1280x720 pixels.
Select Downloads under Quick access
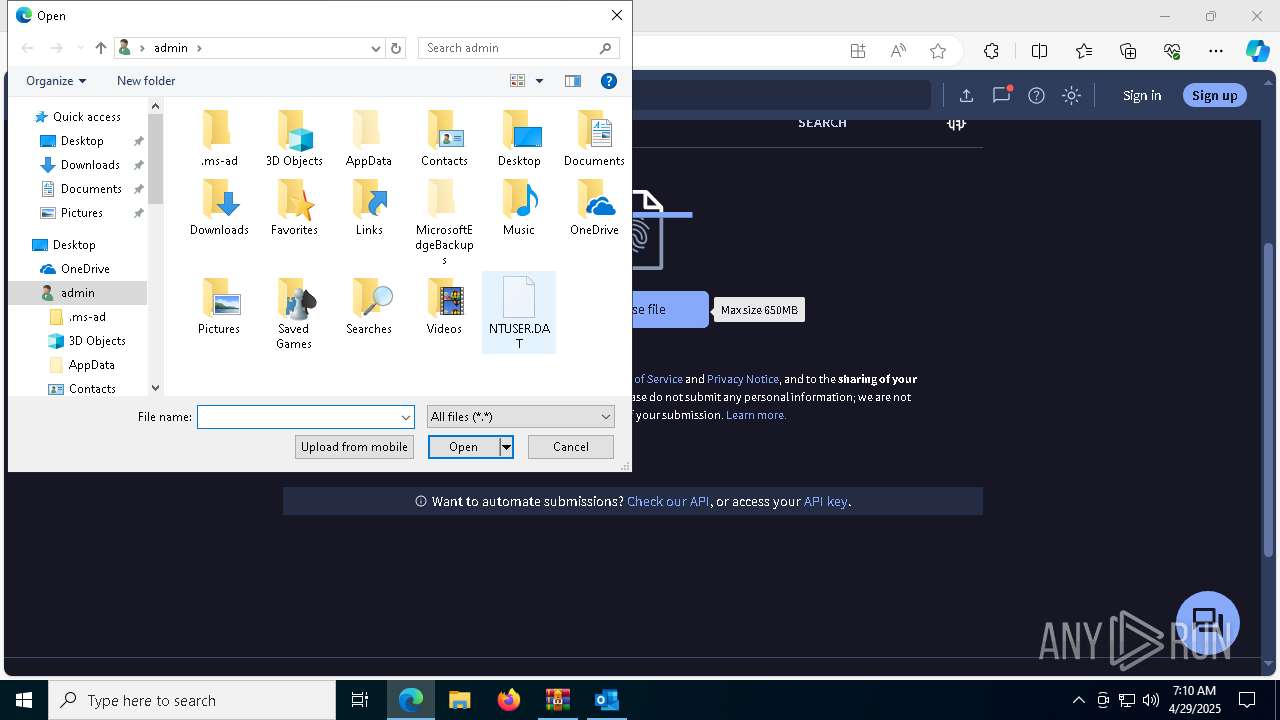click(x=90, y=165)
